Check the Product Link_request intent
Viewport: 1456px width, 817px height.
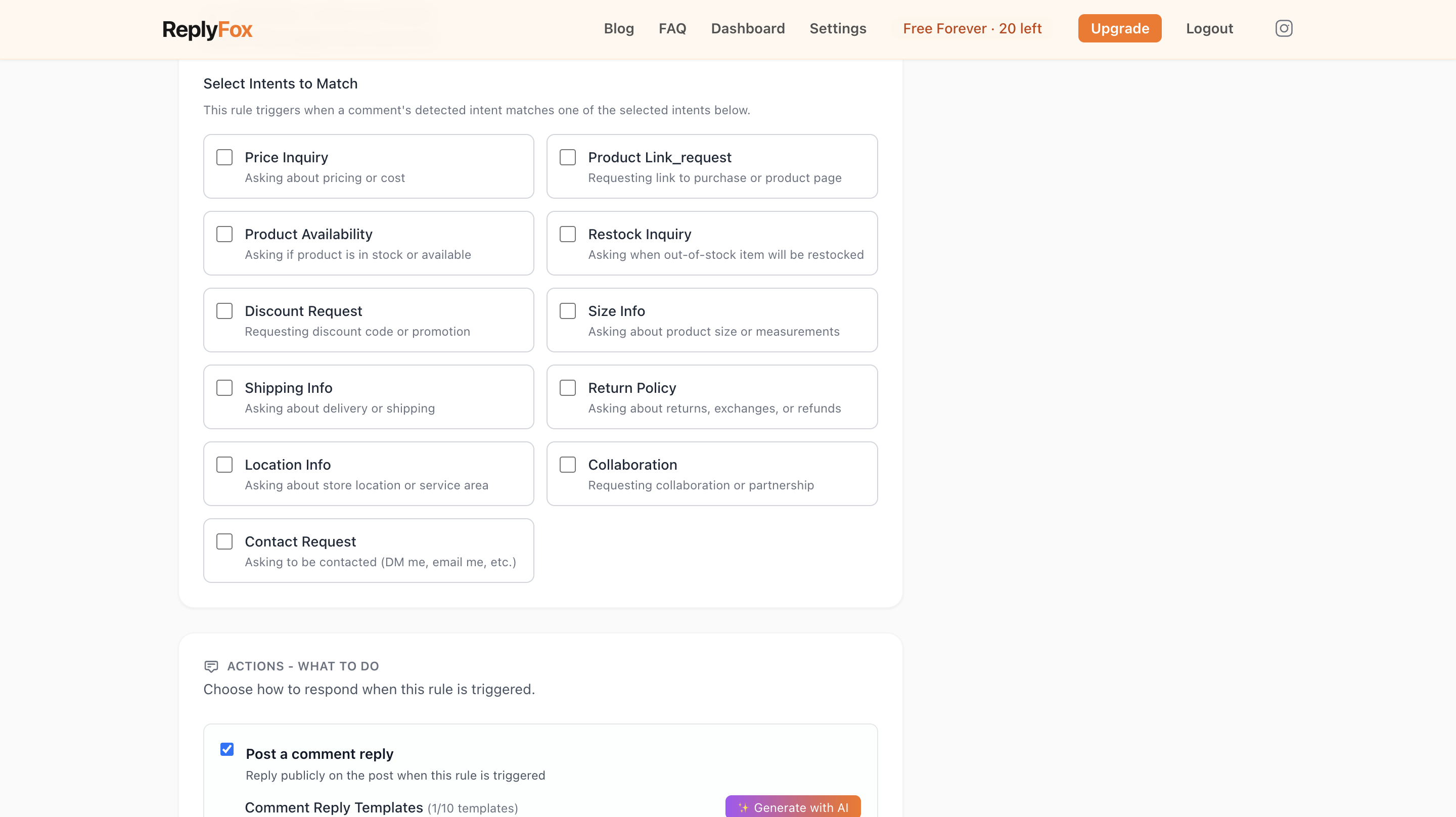[567, 157]
